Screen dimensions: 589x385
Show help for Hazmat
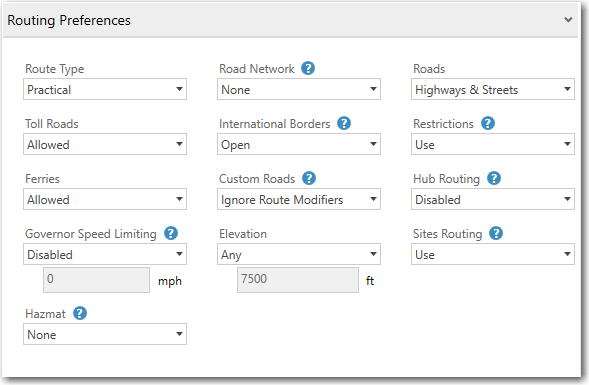click(80, 313)
